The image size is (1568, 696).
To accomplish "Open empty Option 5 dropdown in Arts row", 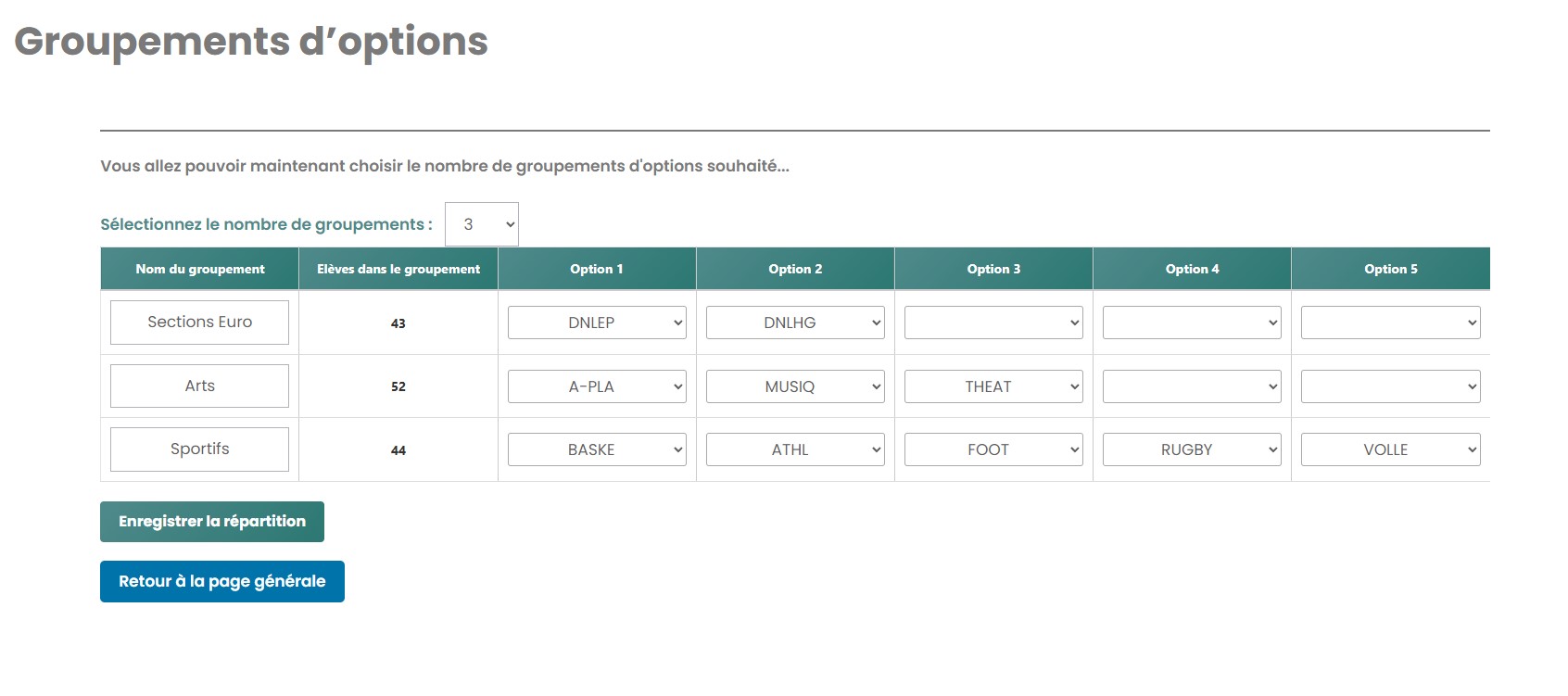I will [x=1389, y=386].
